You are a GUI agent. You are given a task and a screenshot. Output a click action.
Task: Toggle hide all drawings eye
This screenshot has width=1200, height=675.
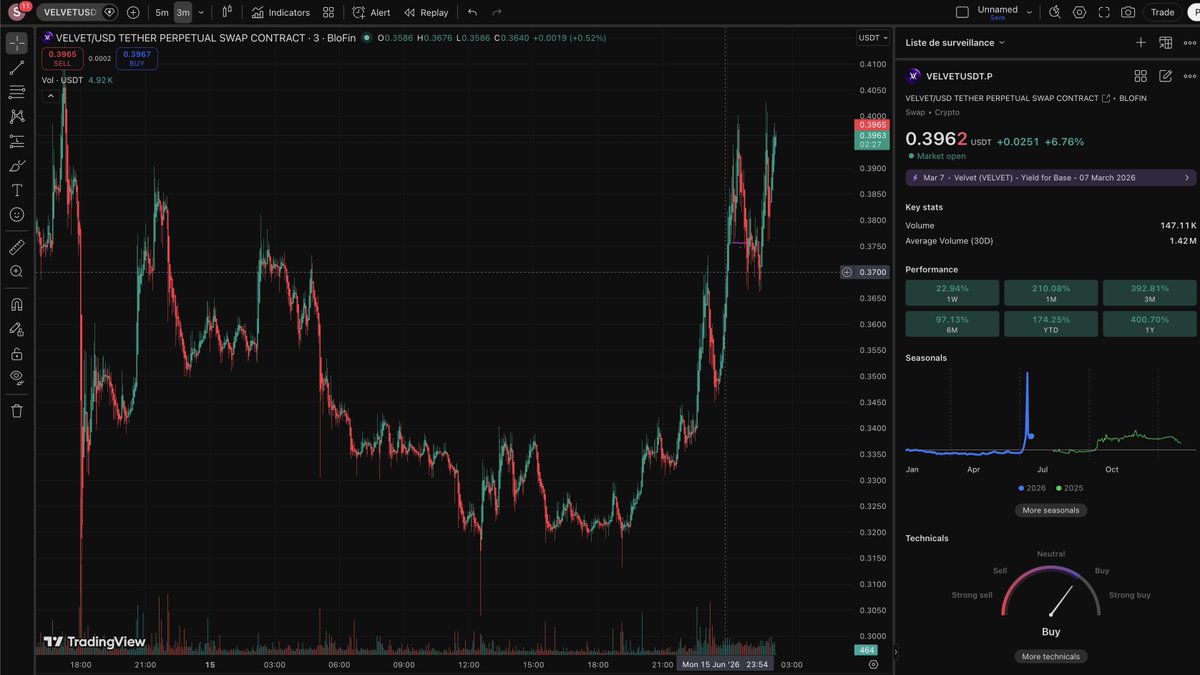pyautogui.click(x=17, y=377)
